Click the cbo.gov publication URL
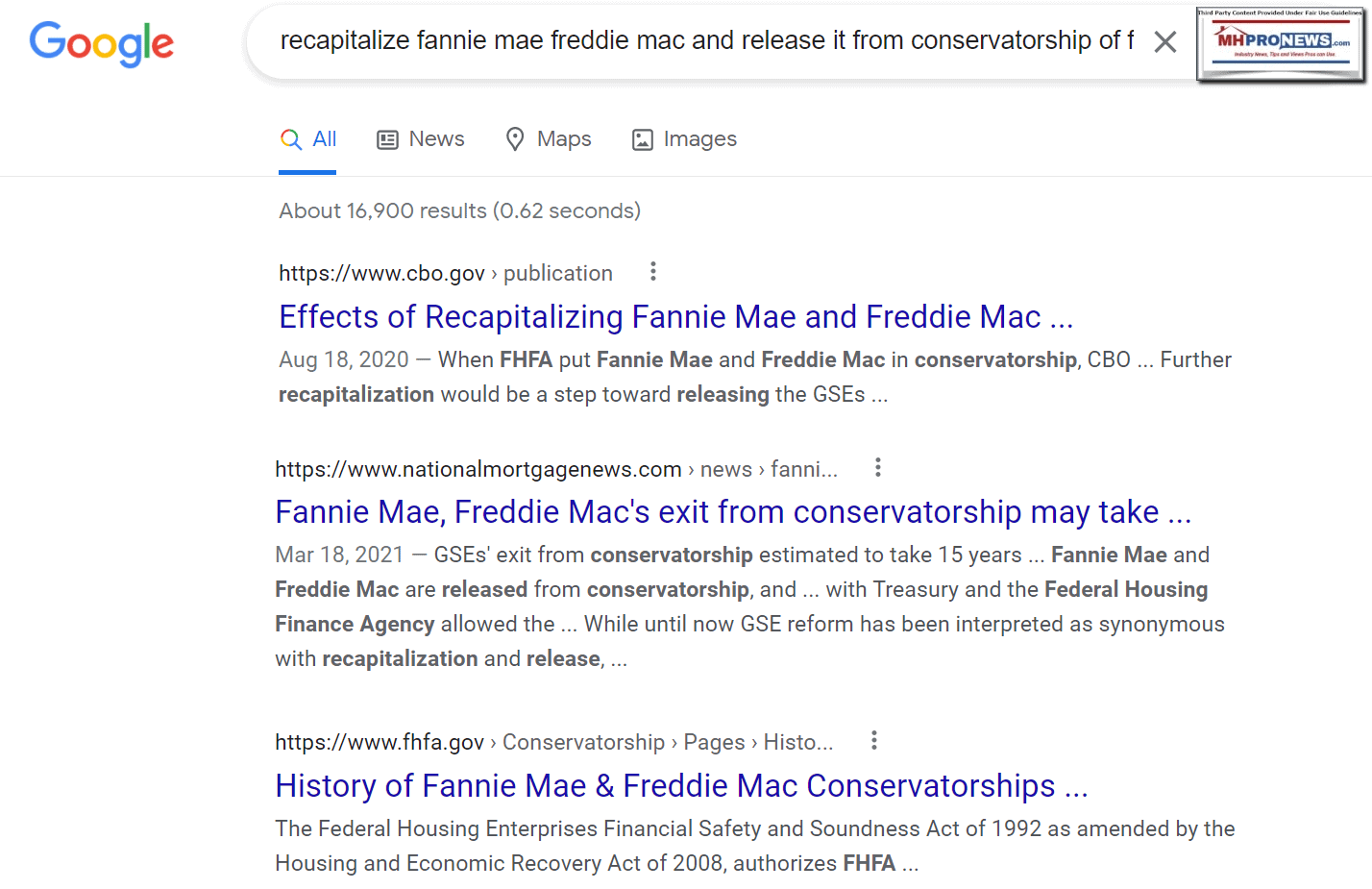The image size is (1372, 889). click(x=445, y=274)
